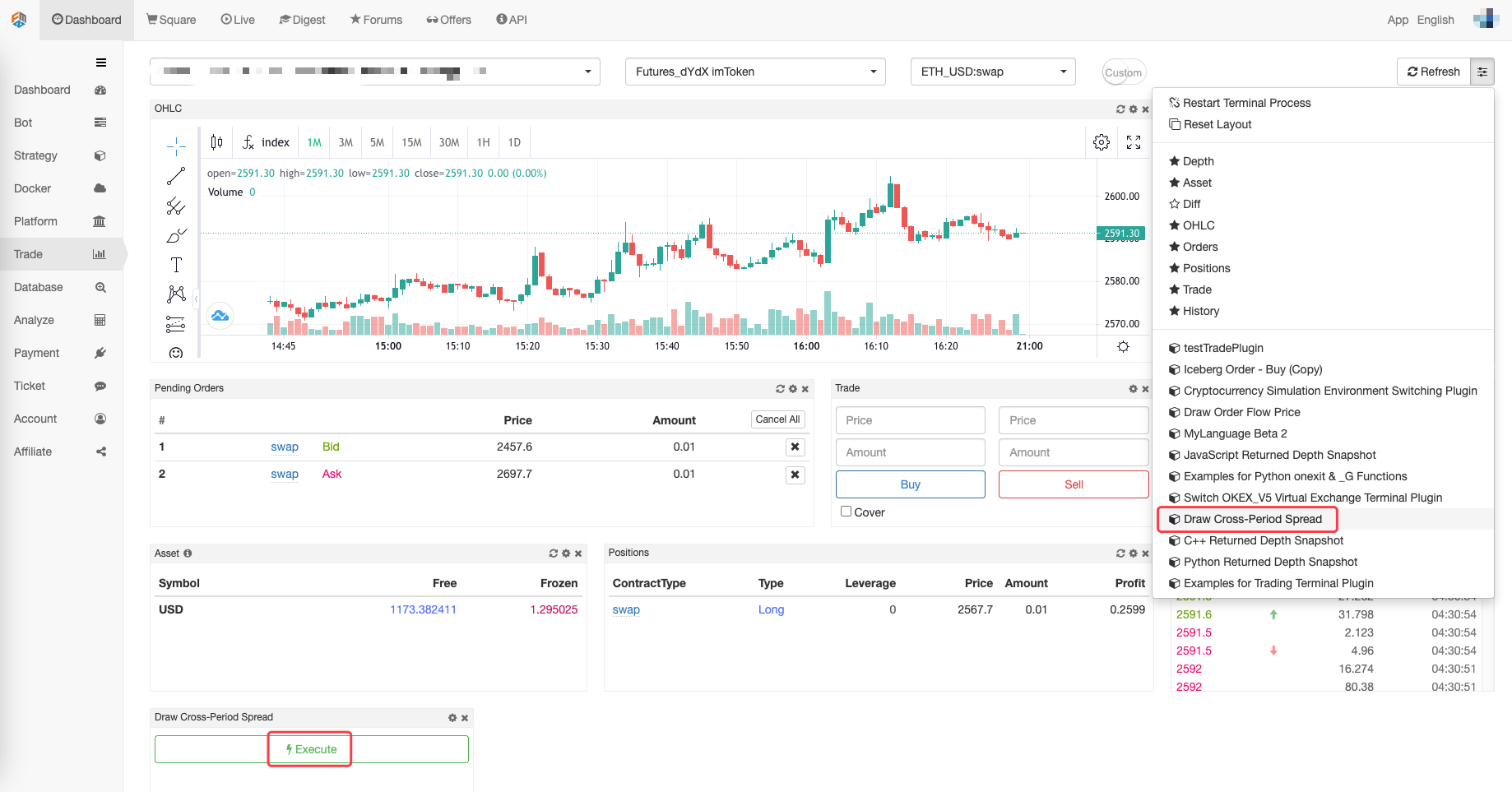Open the Strategy sidebar item
Image resolution: width=1512 pixels, height=792 pixels.
tap(61, 155)
